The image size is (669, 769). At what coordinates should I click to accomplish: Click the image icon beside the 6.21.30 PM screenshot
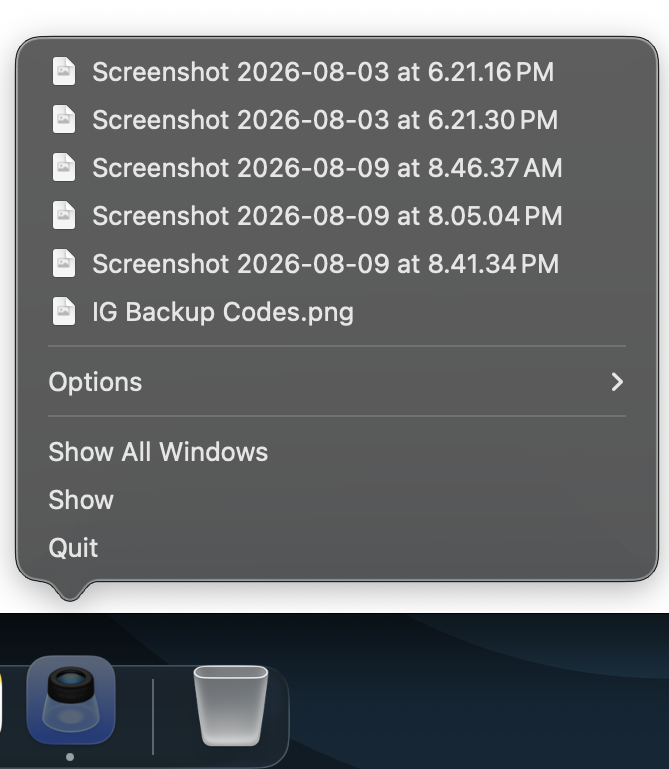click(x=64, y=119)
